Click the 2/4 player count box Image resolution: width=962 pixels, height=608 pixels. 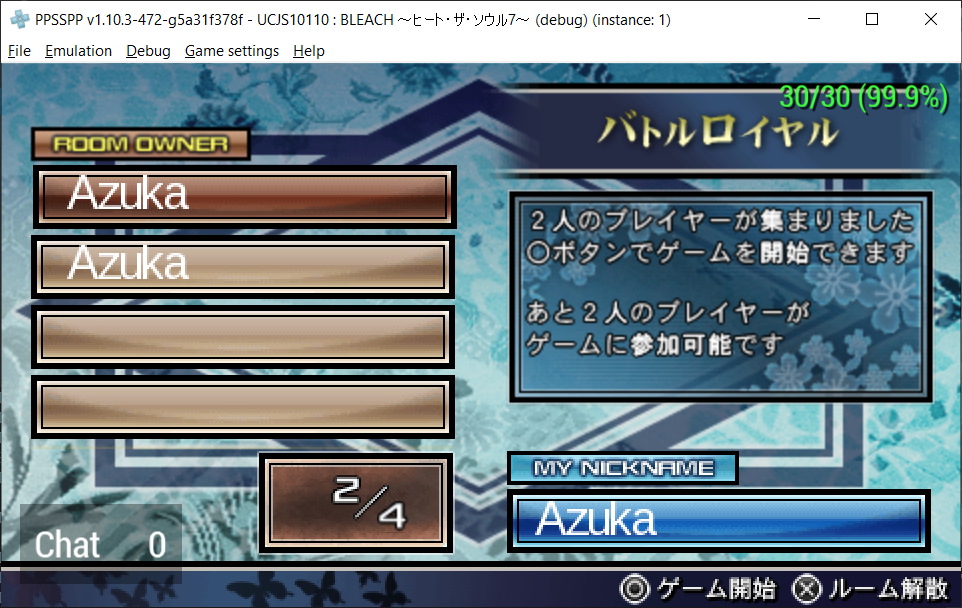pos(355,503)
